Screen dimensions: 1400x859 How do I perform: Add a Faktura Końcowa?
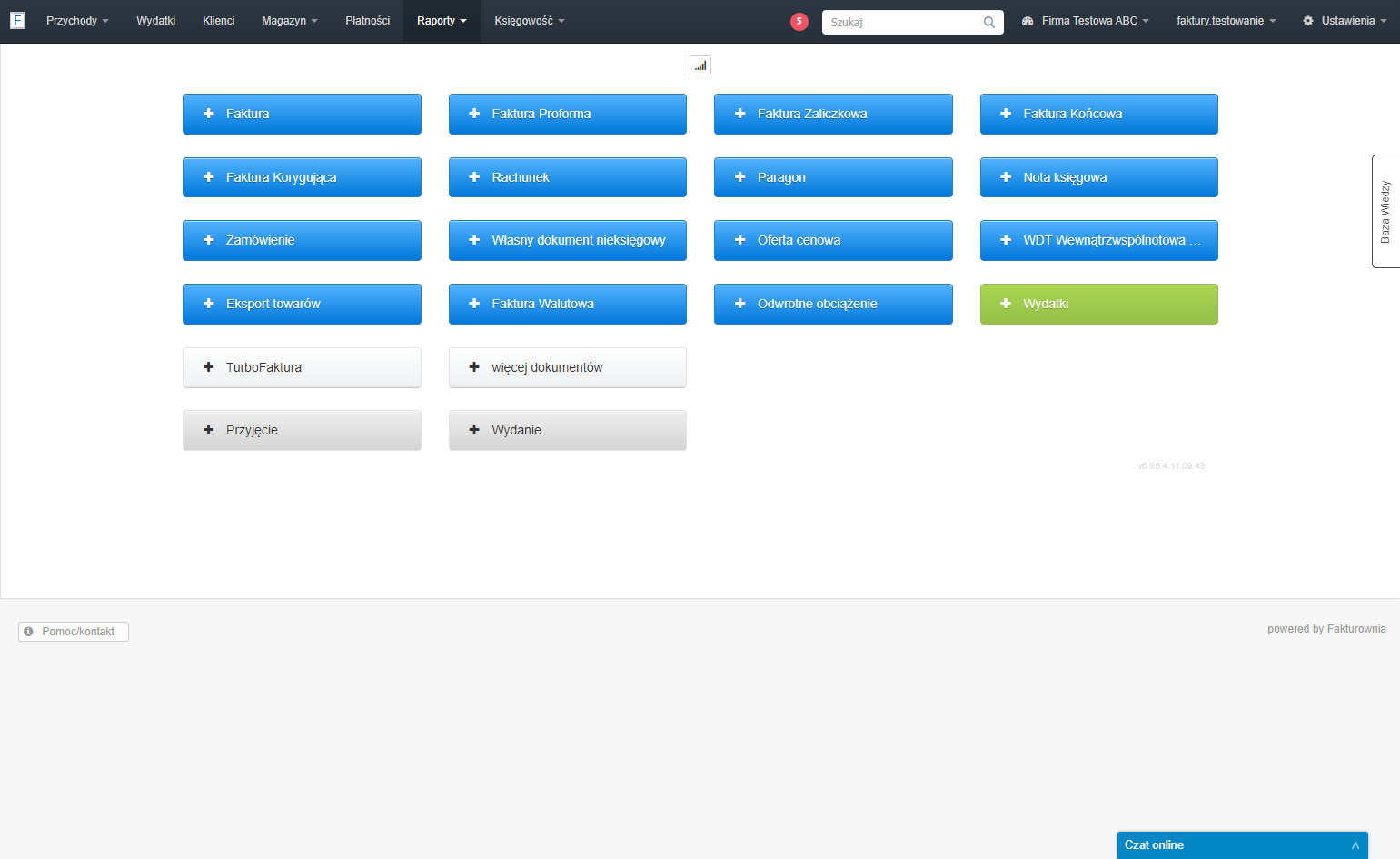1099,114
